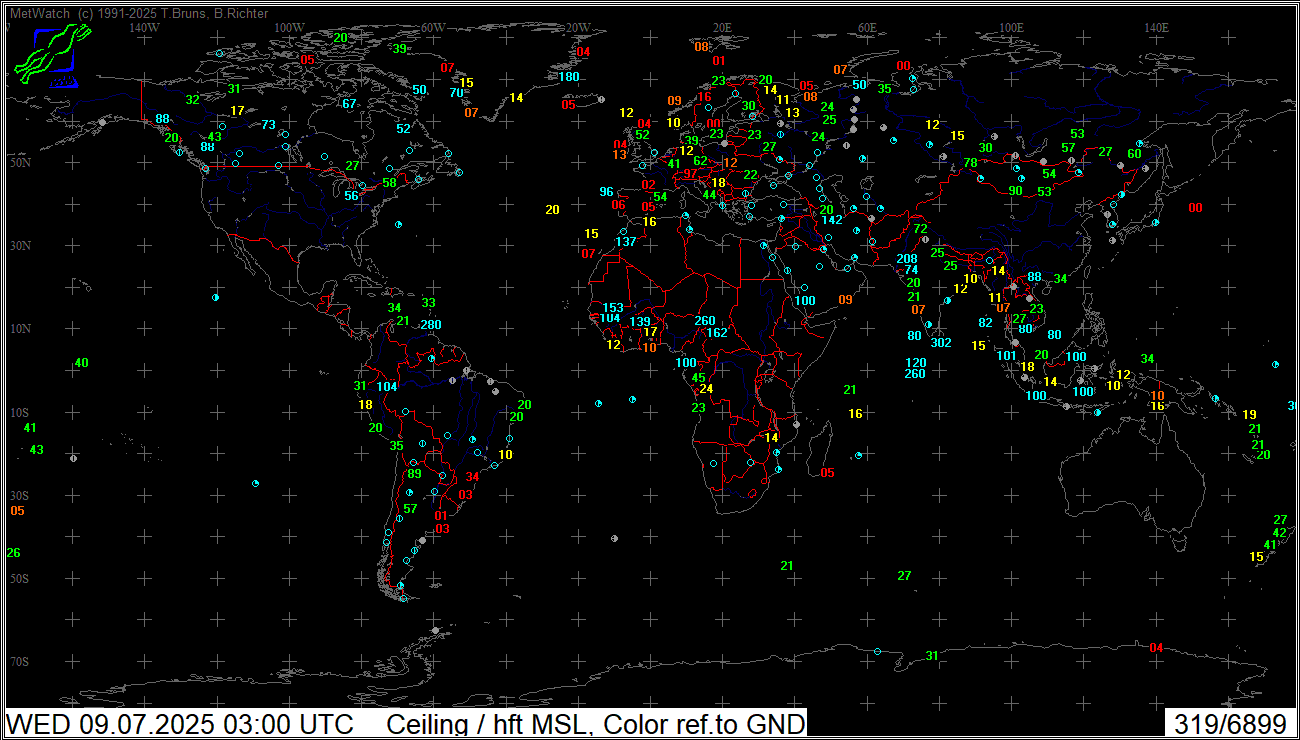Click the Atlantic value '96'
The height and width of the screenshot is (740, 1300).
606,192
